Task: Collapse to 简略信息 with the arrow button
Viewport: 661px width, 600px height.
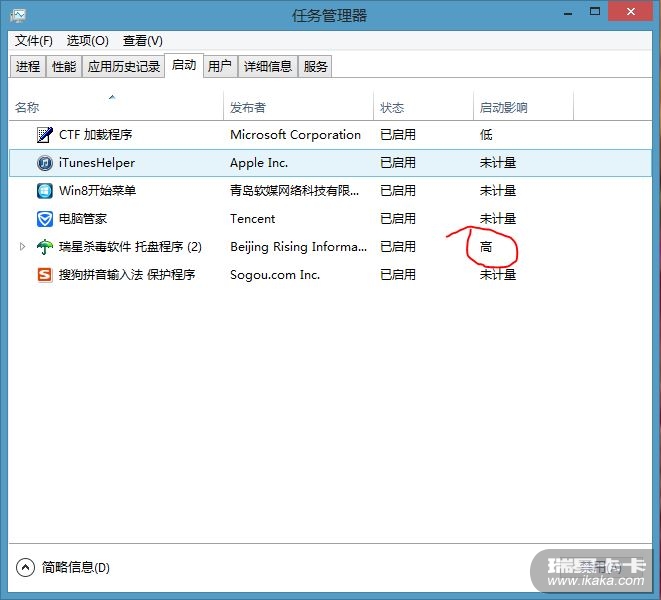Action: [x=25, y=568]
